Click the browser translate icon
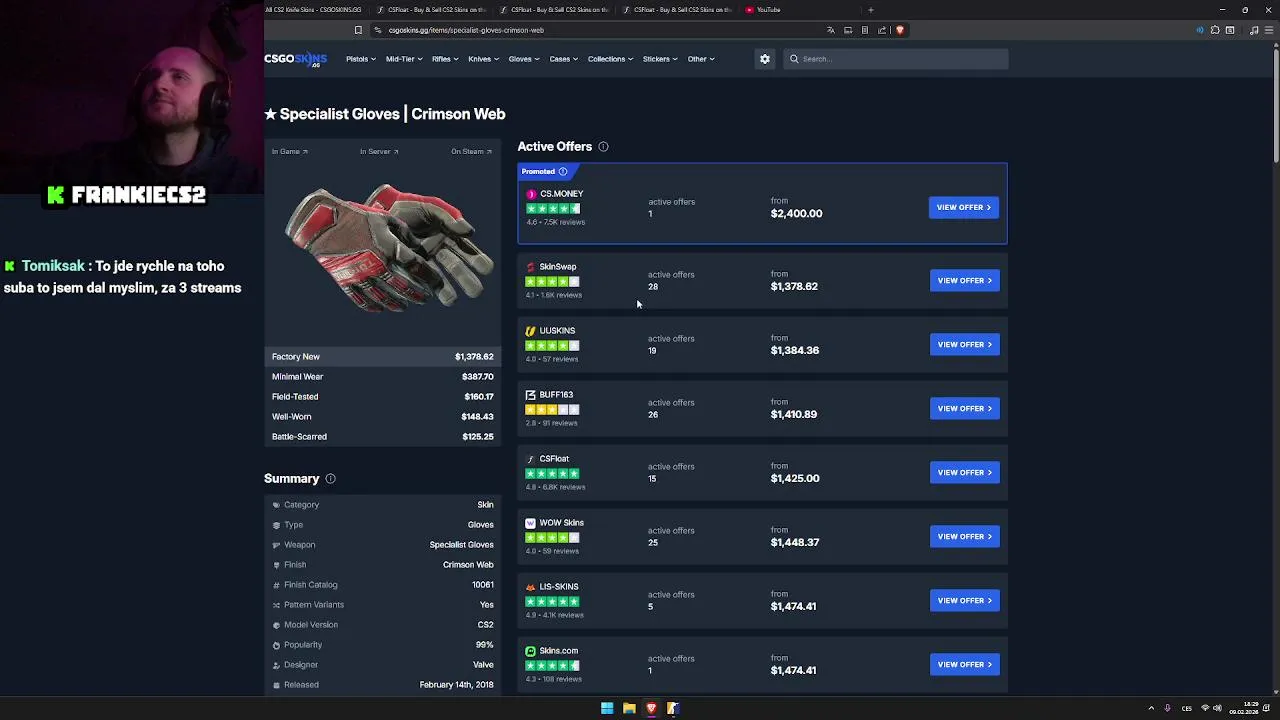Screen dimensions: 1280x720 point(830,30)
